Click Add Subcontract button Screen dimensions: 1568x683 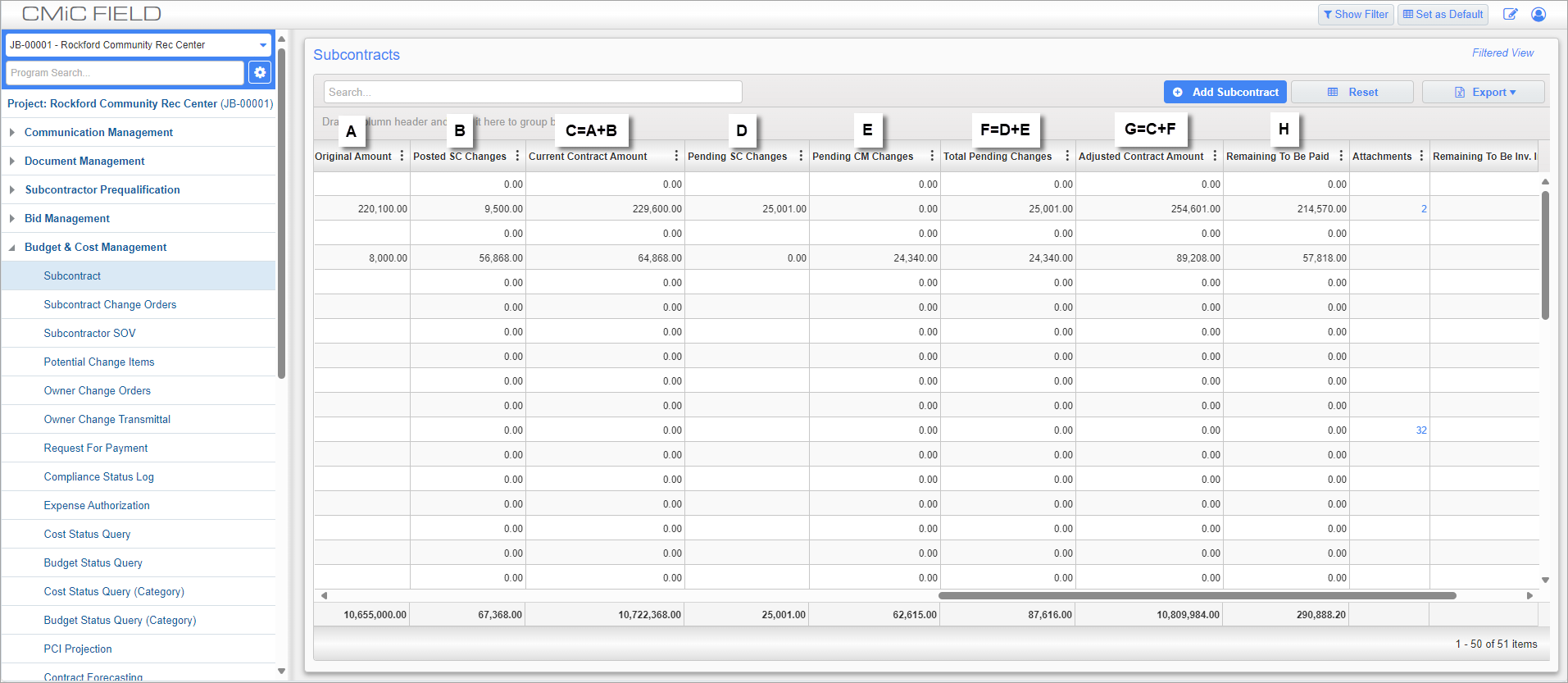click(1225, 92)
